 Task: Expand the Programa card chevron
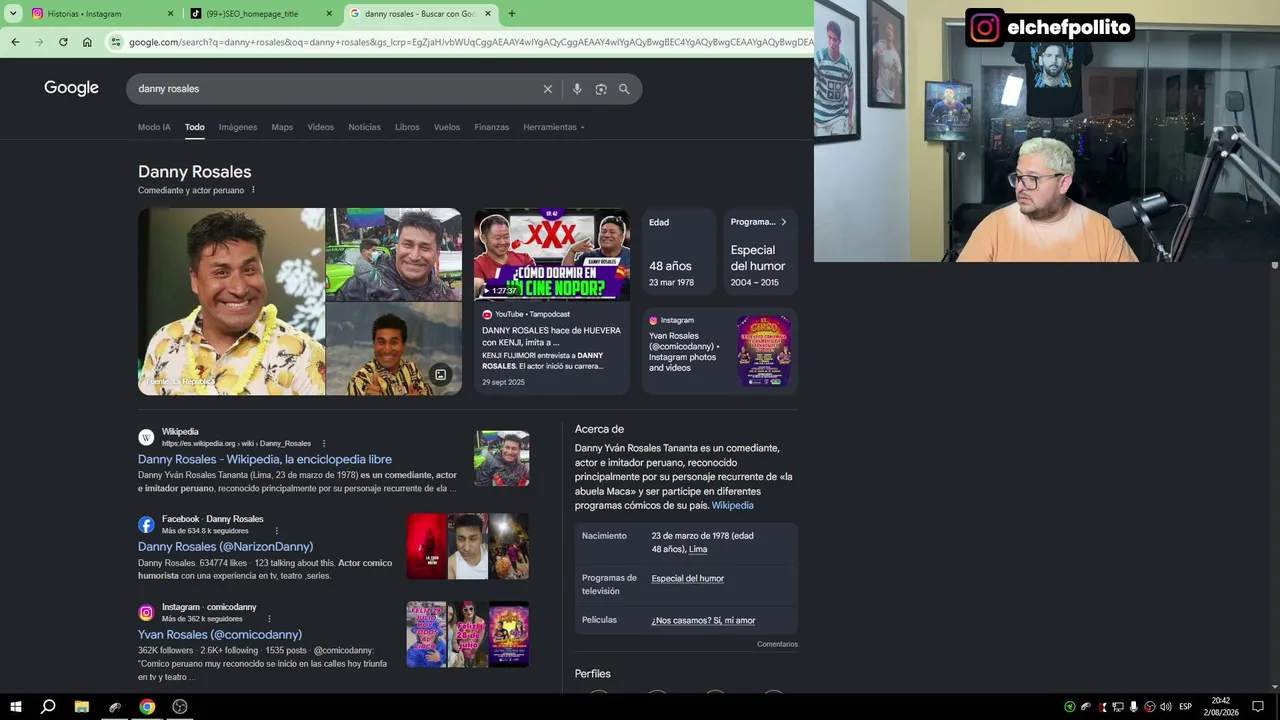tap(783, 222)
